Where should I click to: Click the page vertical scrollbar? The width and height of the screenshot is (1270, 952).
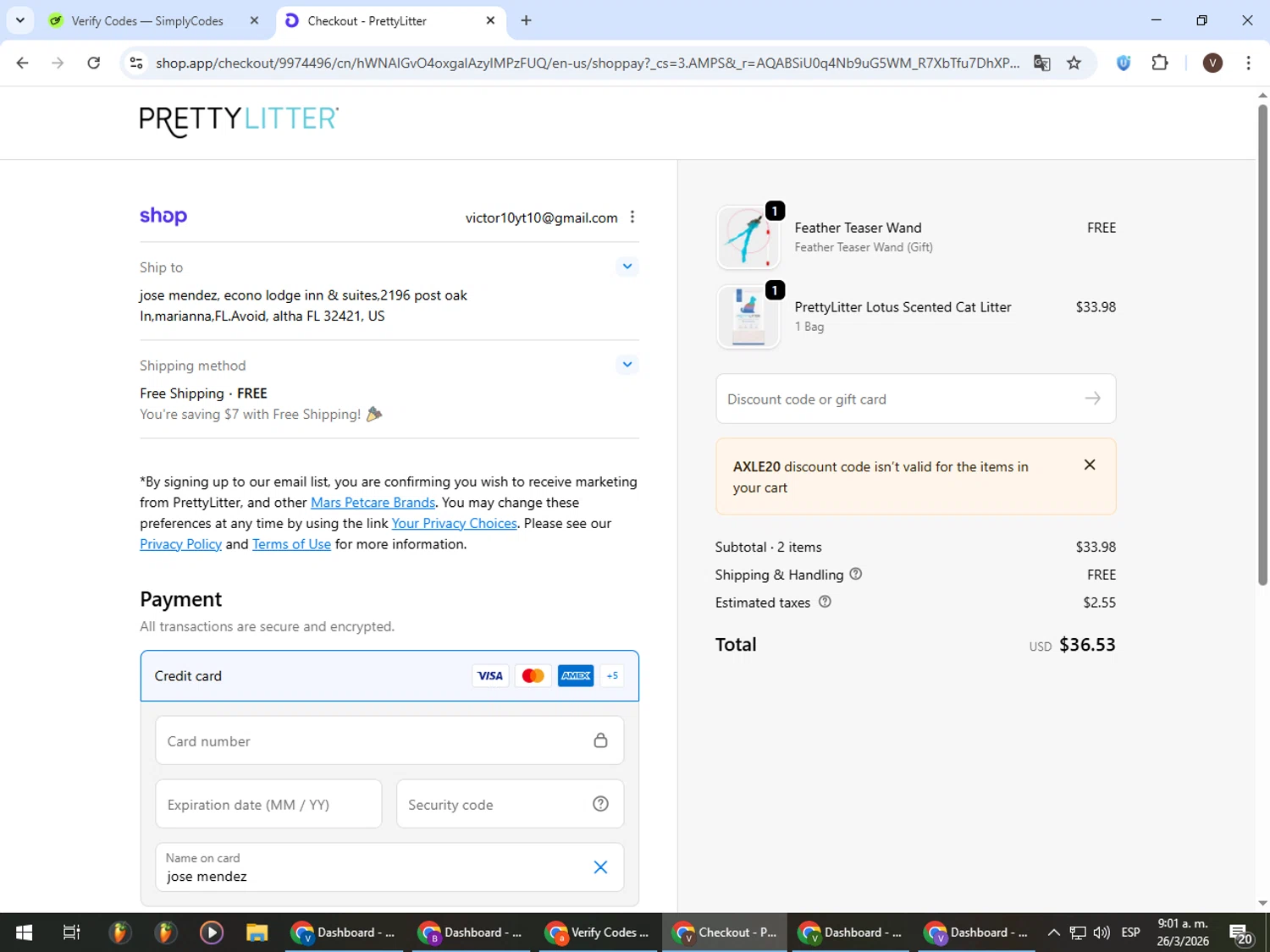[1262, 344]
